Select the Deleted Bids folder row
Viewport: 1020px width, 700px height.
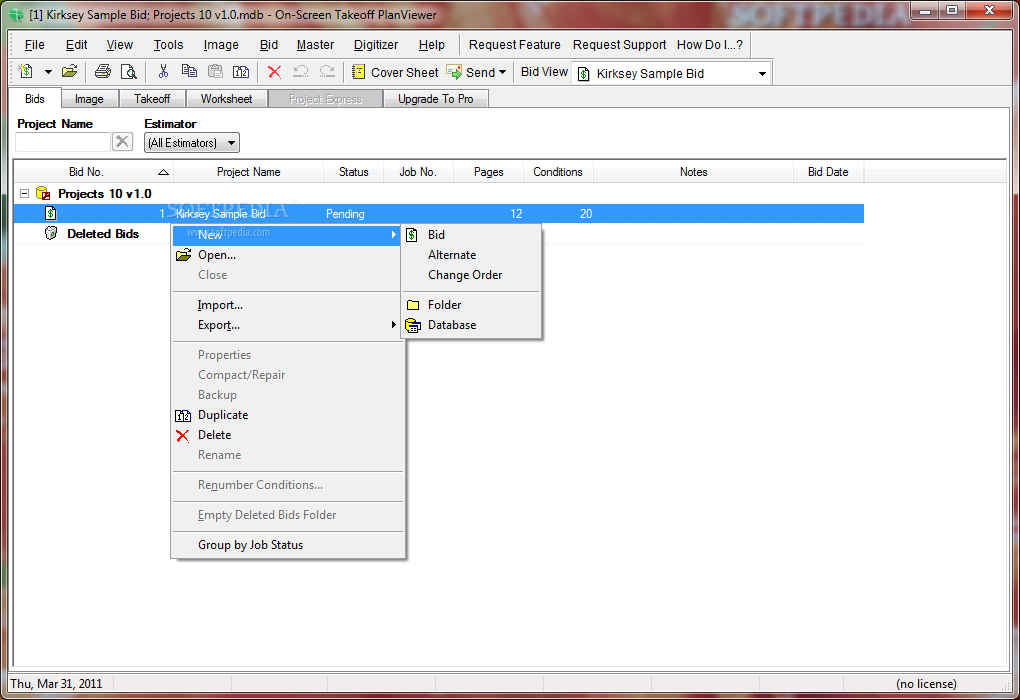tap(103, 234)
